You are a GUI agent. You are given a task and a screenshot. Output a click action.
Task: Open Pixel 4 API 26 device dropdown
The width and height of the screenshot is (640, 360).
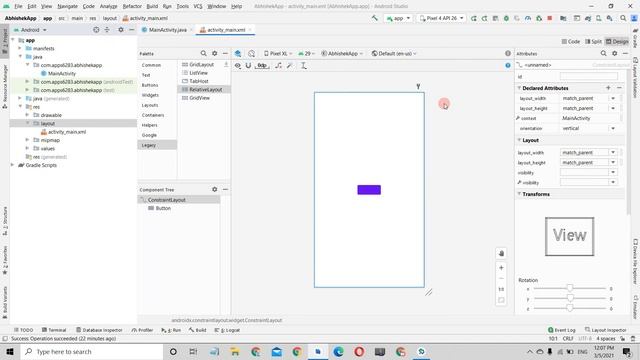[441, 18]
